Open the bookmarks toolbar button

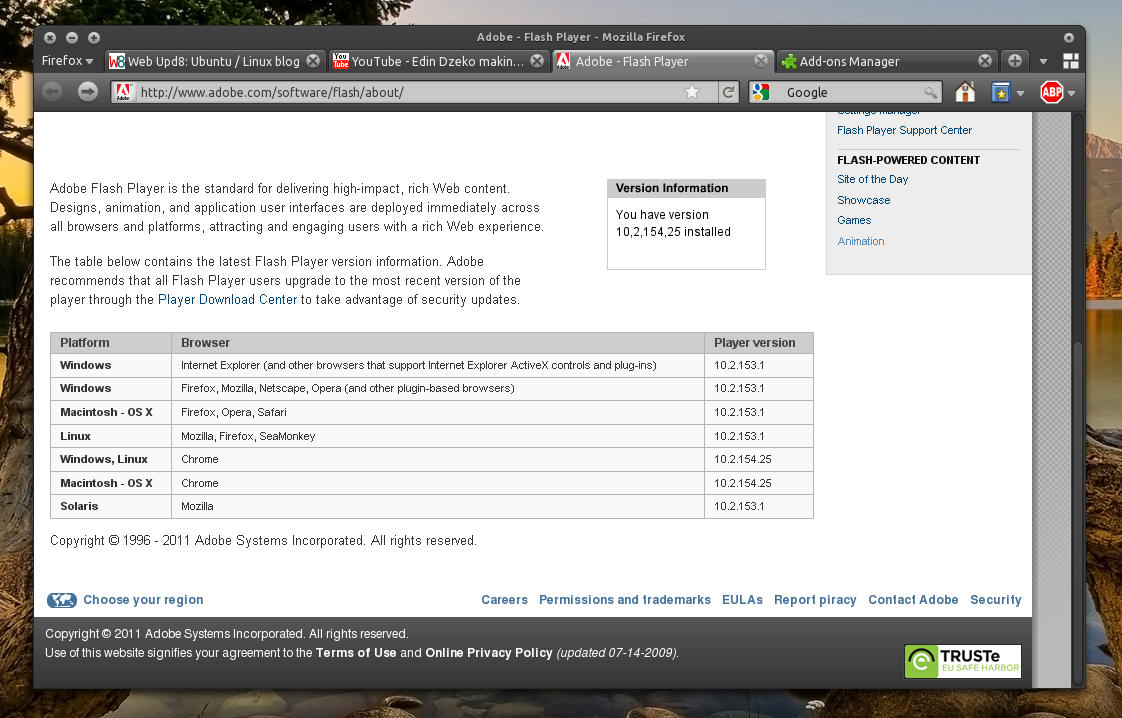point(1000,92)
